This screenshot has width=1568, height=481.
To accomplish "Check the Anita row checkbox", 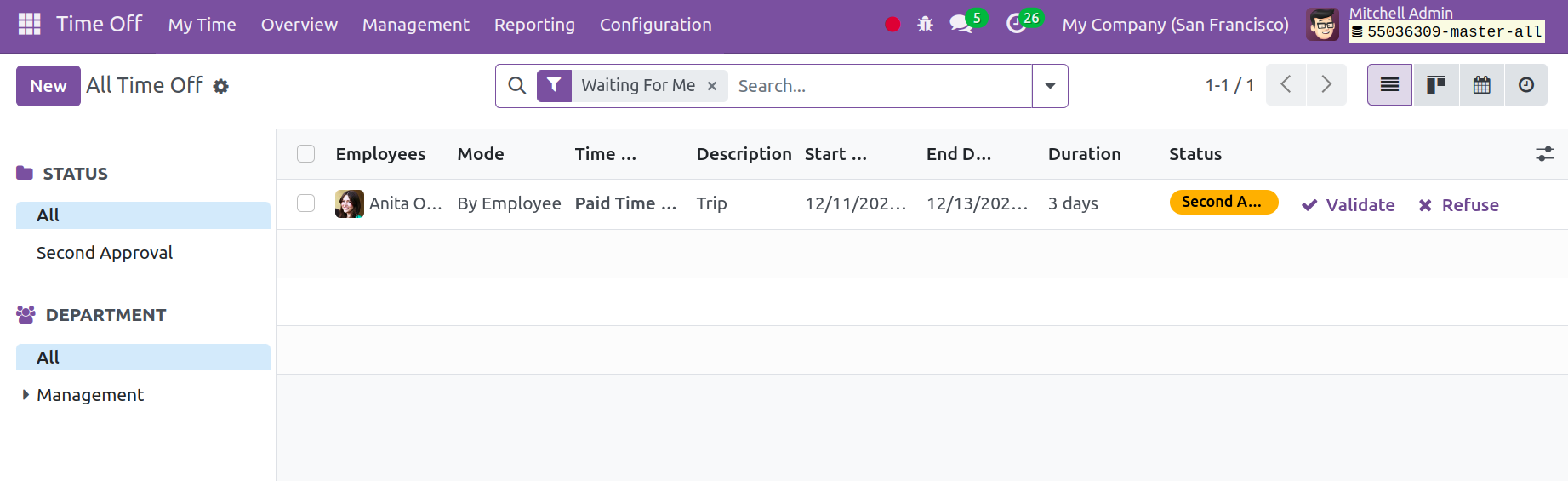I will click(306, 203).
